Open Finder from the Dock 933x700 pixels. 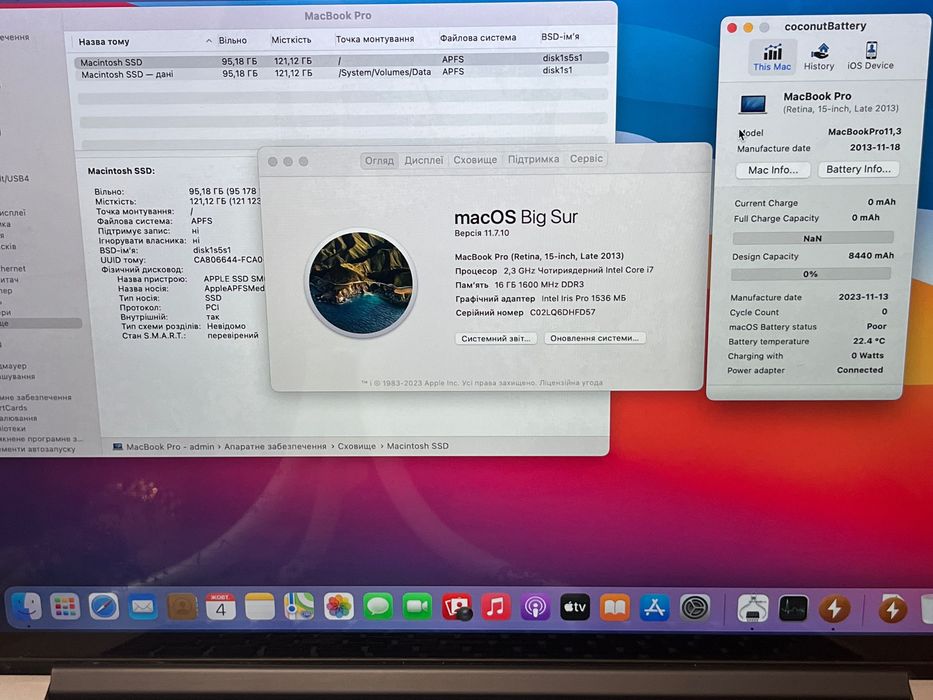click(x=26, y=607)
